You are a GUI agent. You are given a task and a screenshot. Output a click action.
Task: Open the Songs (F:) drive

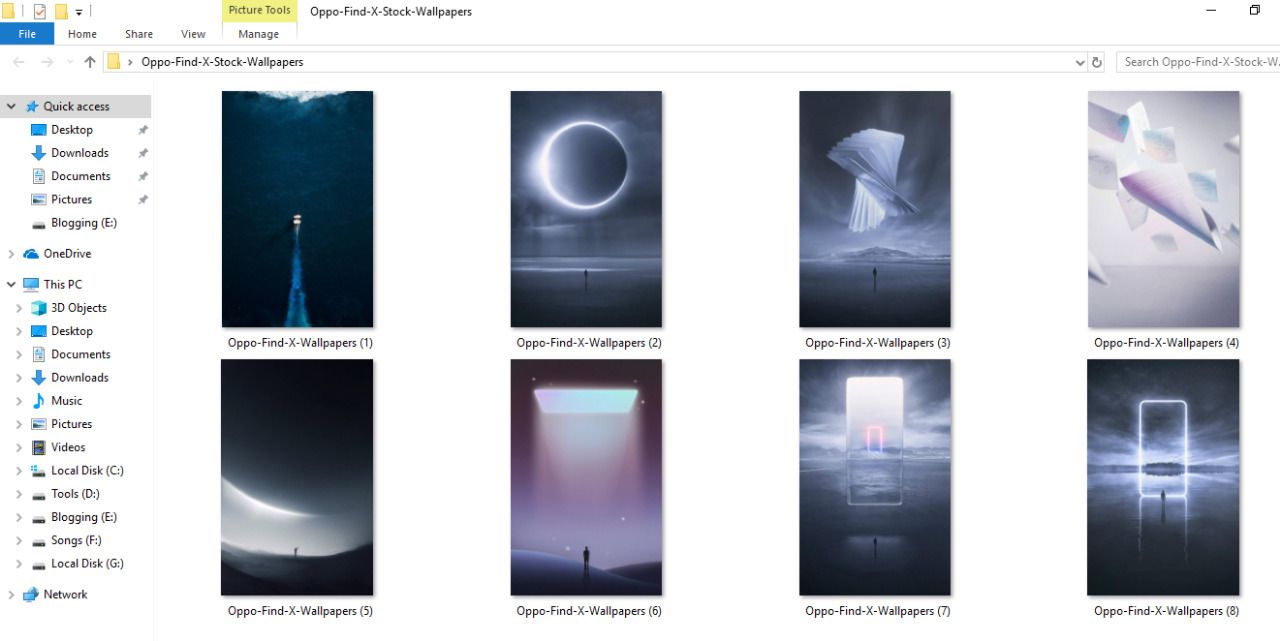click(x=74, y=540)
